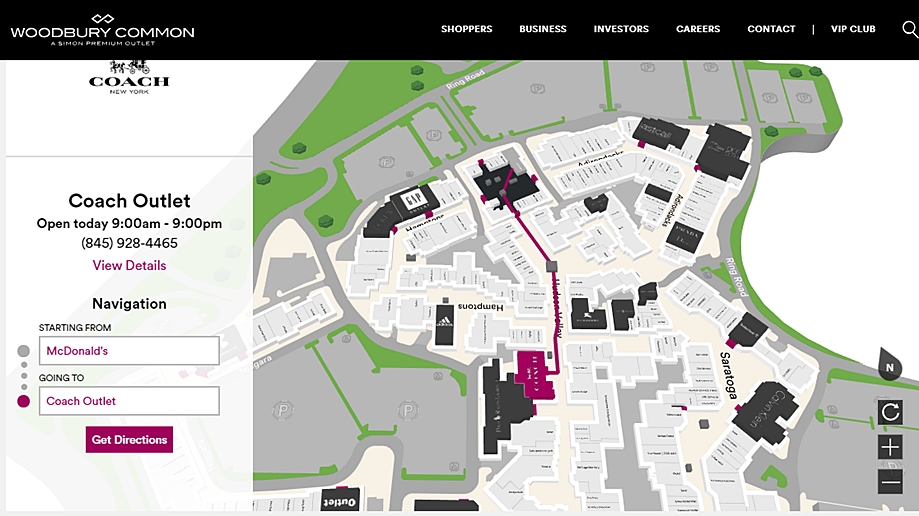Screen dimensions: 919x516
Task: Select the Calvin Klein store on map
Action: tap(767, 414)
